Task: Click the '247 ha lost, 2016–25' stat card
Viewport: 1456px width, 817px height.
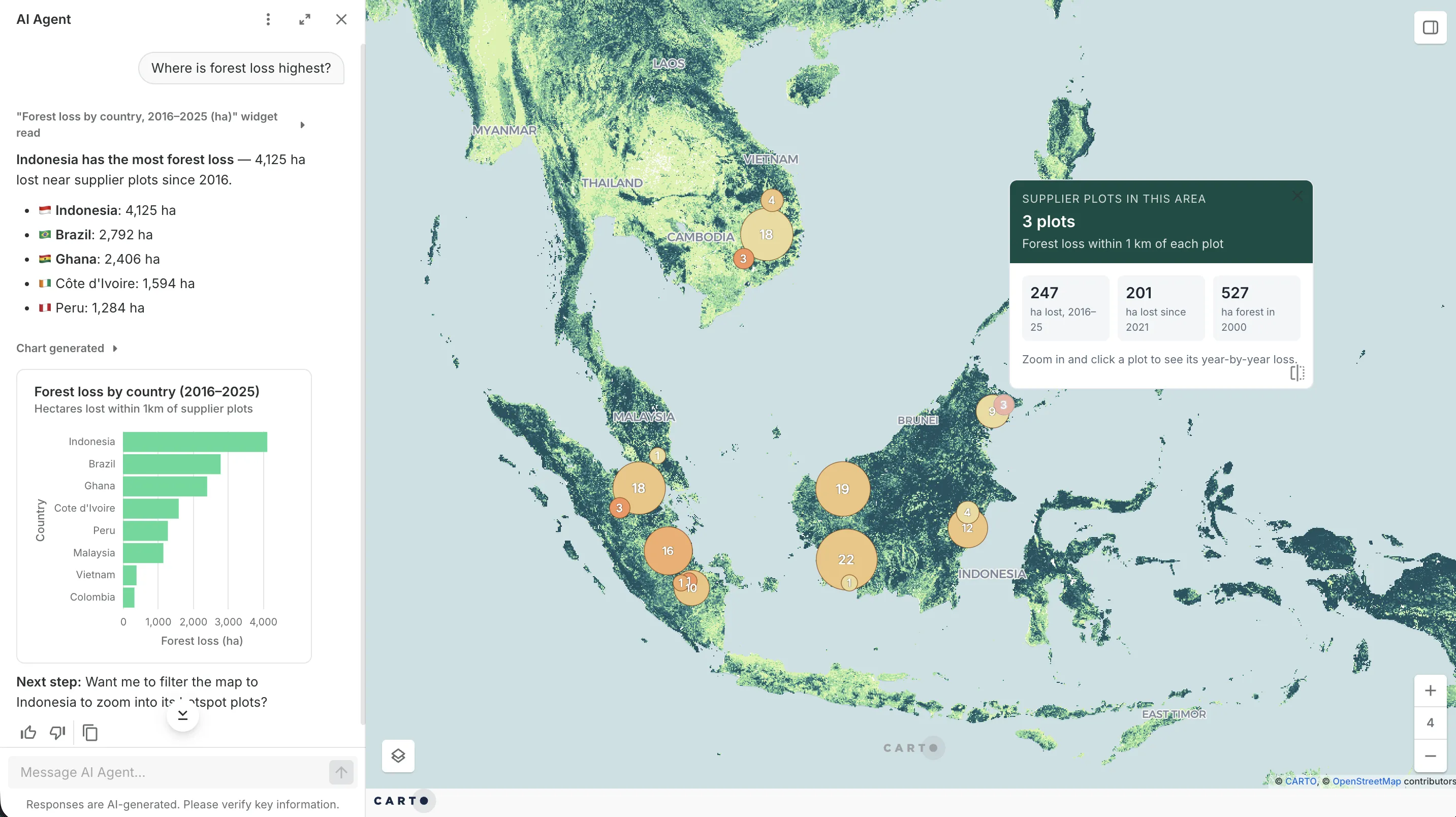Action: [1065, 308]
